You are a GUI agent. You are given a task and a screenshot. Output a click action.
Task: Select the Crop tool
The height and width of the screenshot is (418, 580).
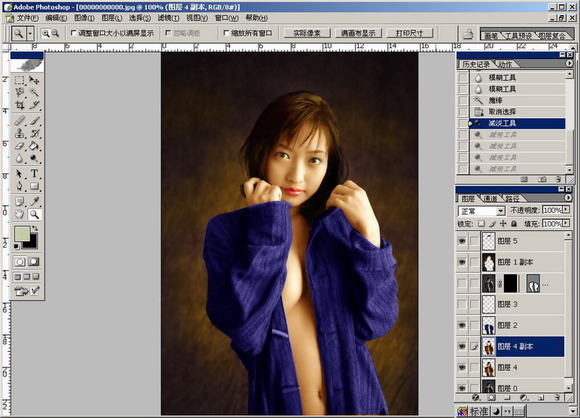(20, 105)
